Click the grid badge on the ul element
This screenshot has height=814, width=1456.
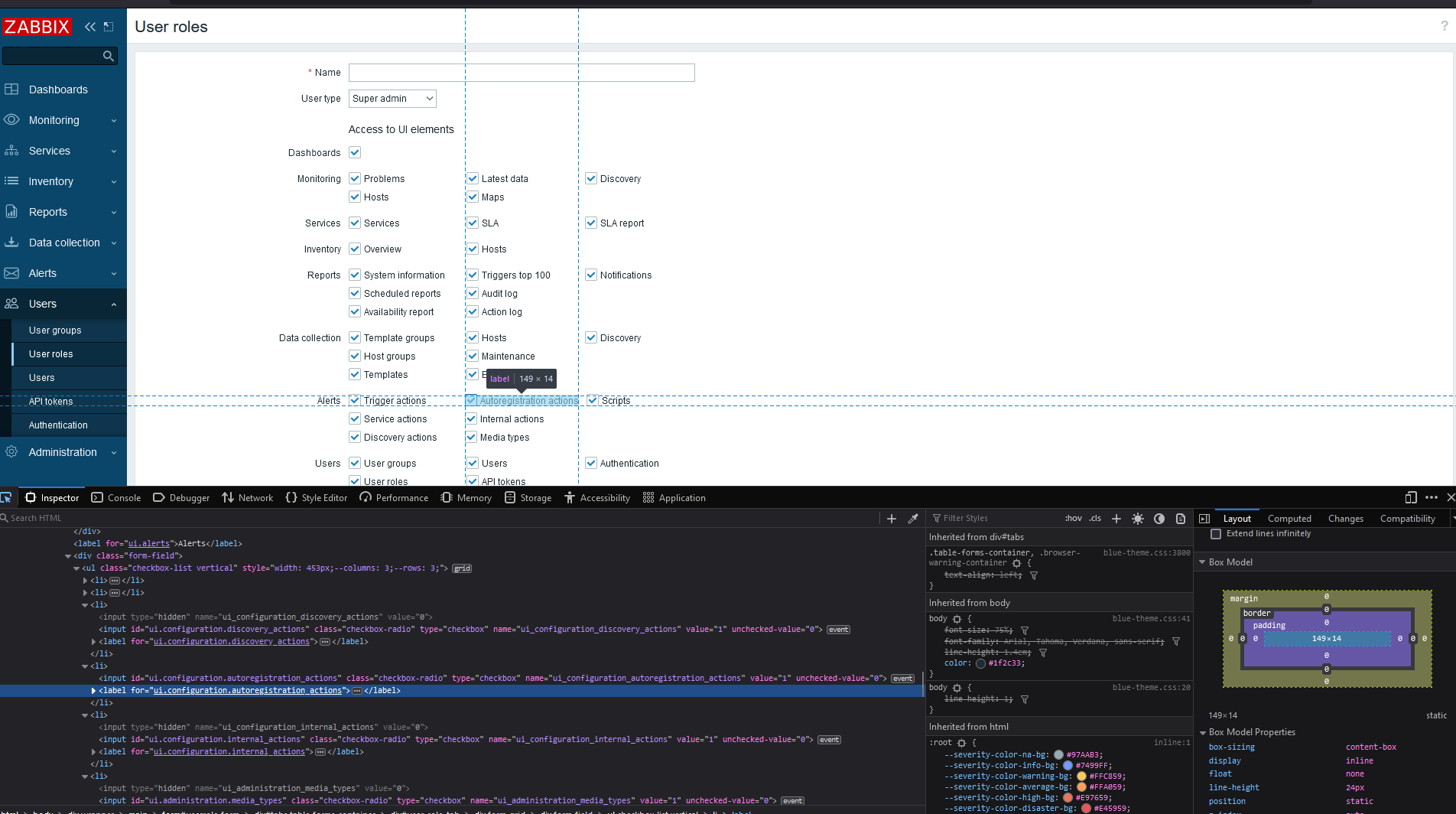[462, 568]
